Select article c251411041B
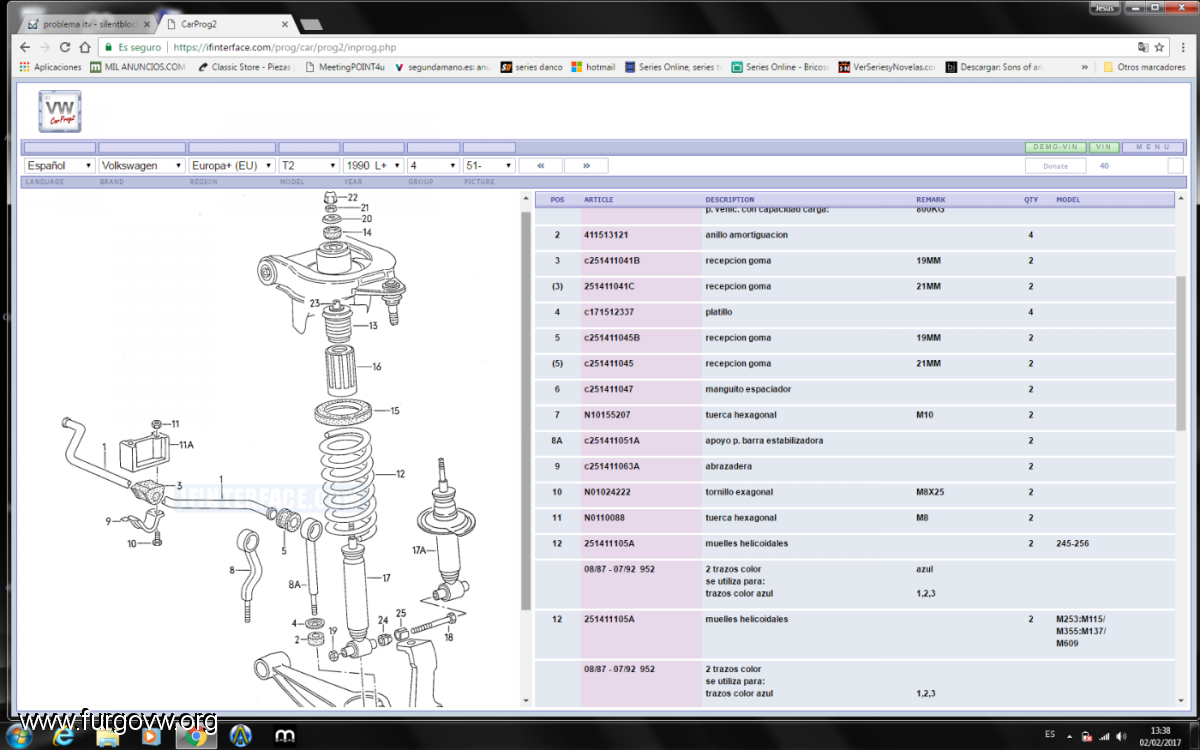The image size is (1200, 750). [612, 261]
